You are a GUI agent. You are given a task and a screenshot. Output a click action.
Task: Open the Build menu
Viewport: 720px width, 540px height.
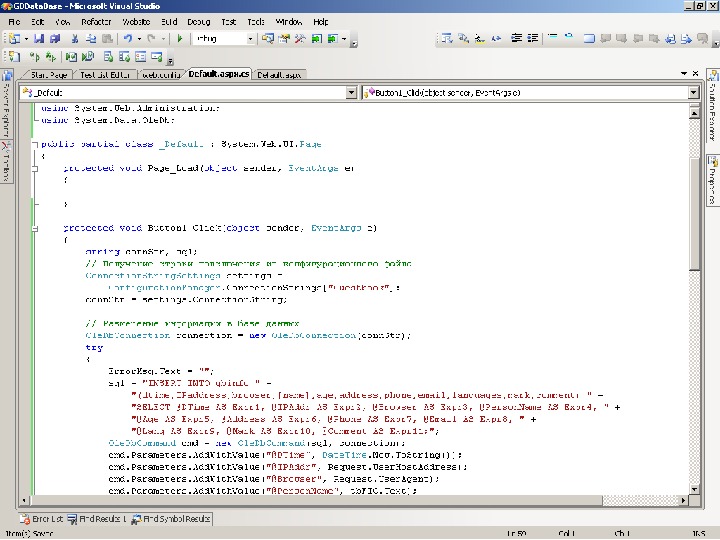169,21
